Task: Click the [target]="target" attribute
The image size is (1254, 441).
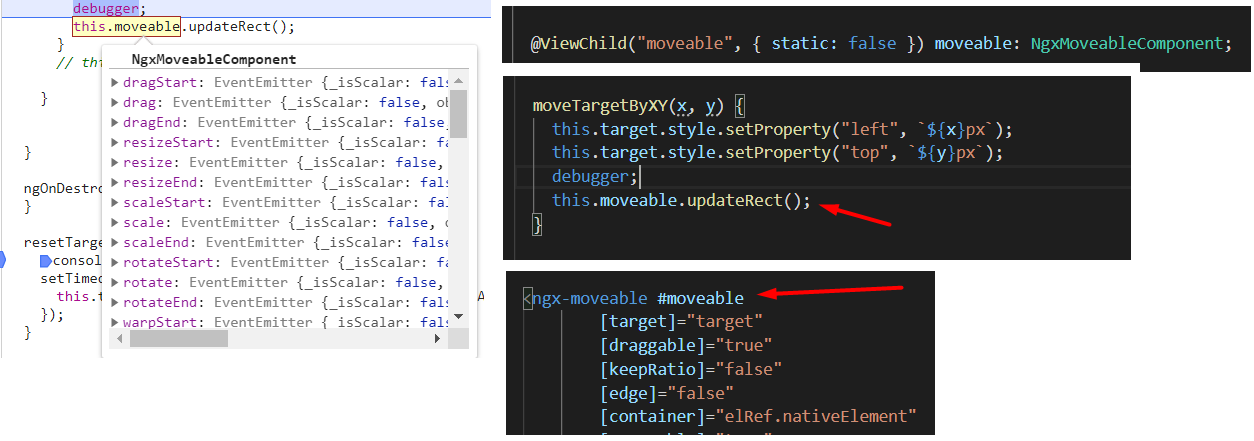Action: [x=682, y=322]
